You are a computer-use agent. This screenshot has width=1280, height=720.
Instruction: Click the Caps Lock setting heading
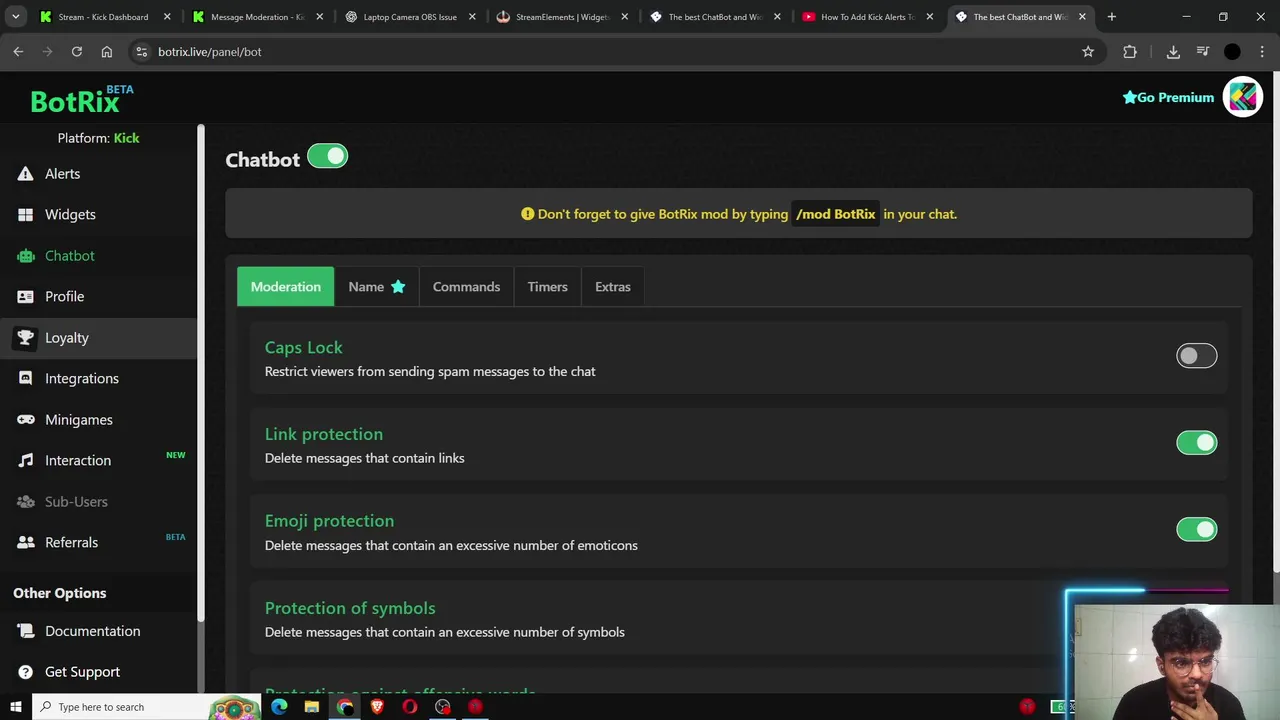tap(303, 348)
